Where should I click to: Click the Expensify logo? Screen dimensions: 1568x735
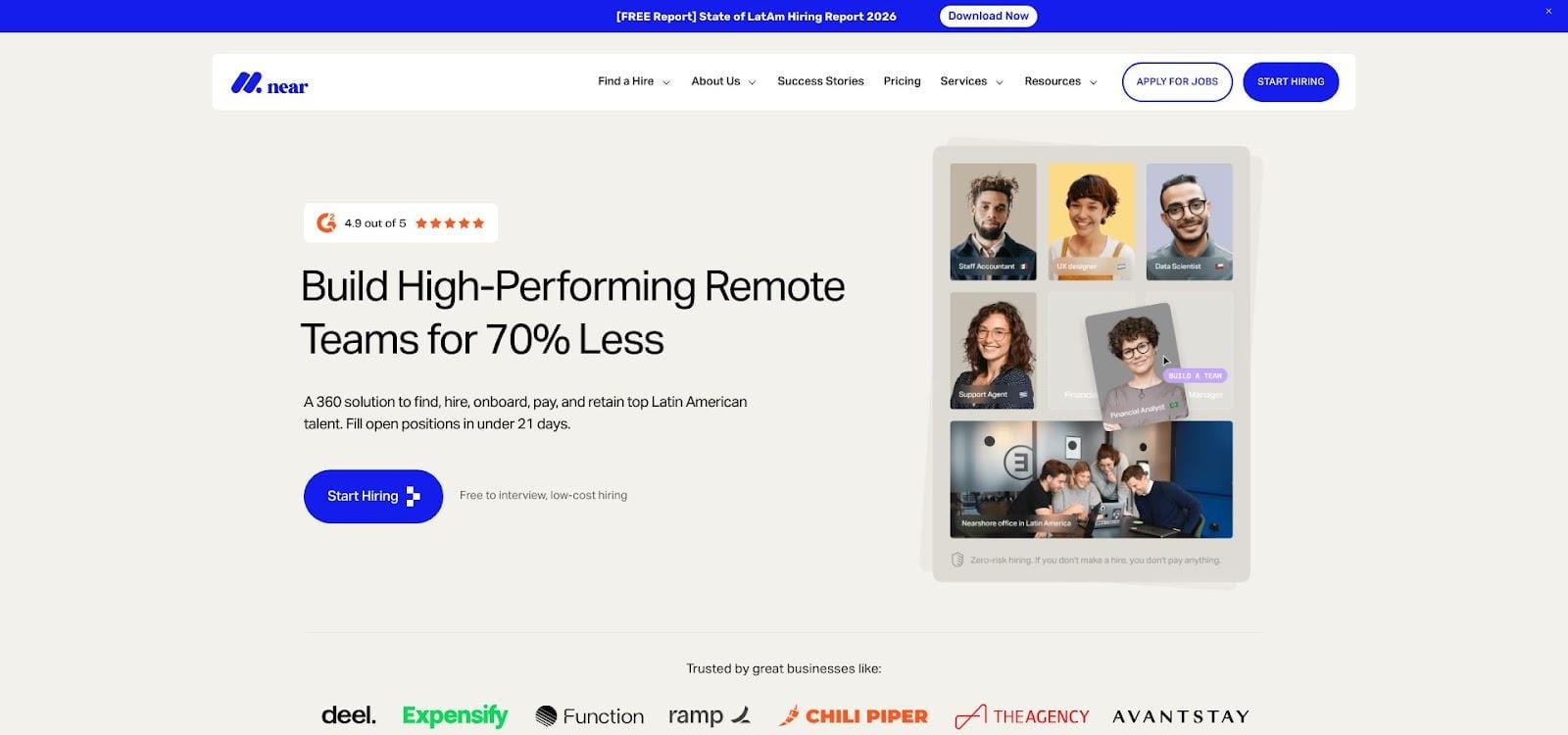coord(455,716)
